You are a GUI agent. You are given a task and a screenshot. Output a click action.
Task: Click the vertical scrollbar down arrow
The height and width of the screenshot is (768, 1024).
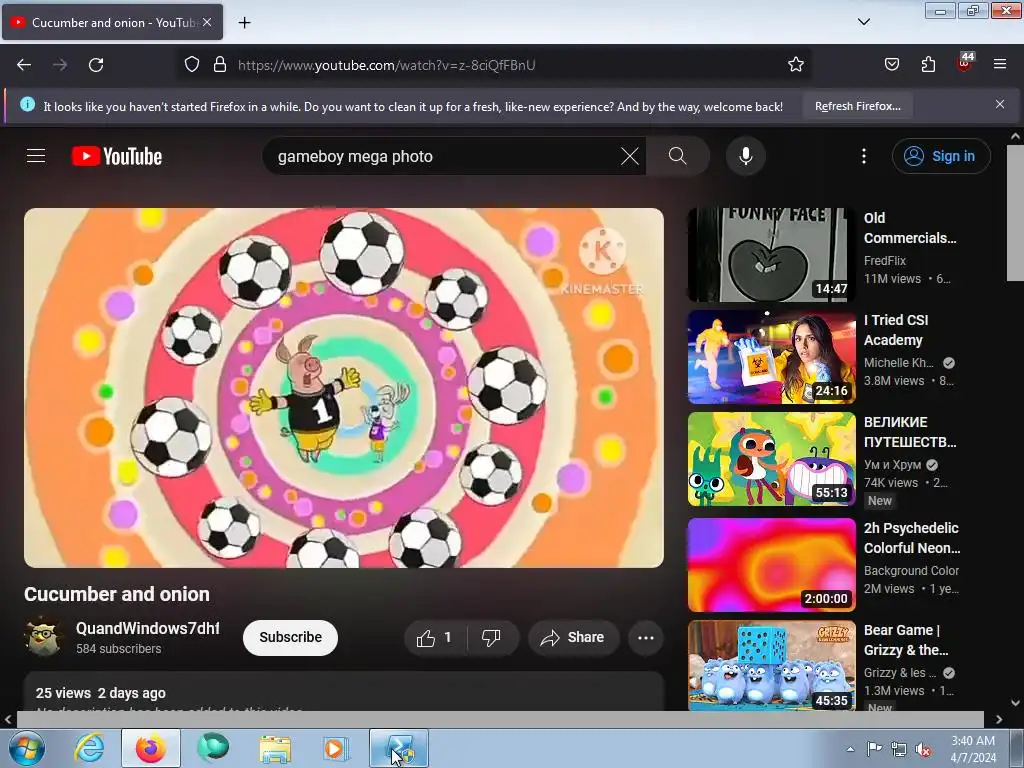[x=1015, y=703]
